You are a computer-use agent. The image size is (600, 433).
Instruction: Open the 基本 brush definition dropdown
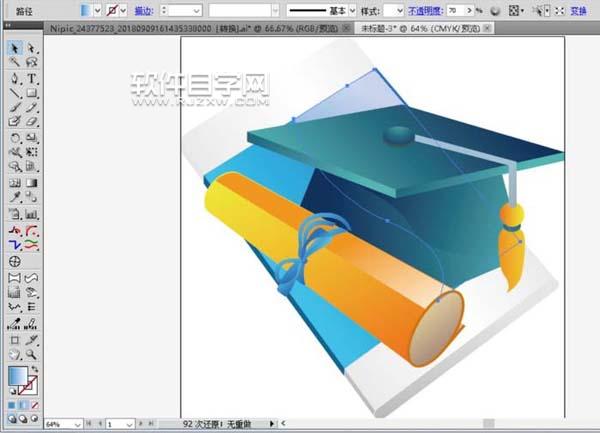click(350, 9)
